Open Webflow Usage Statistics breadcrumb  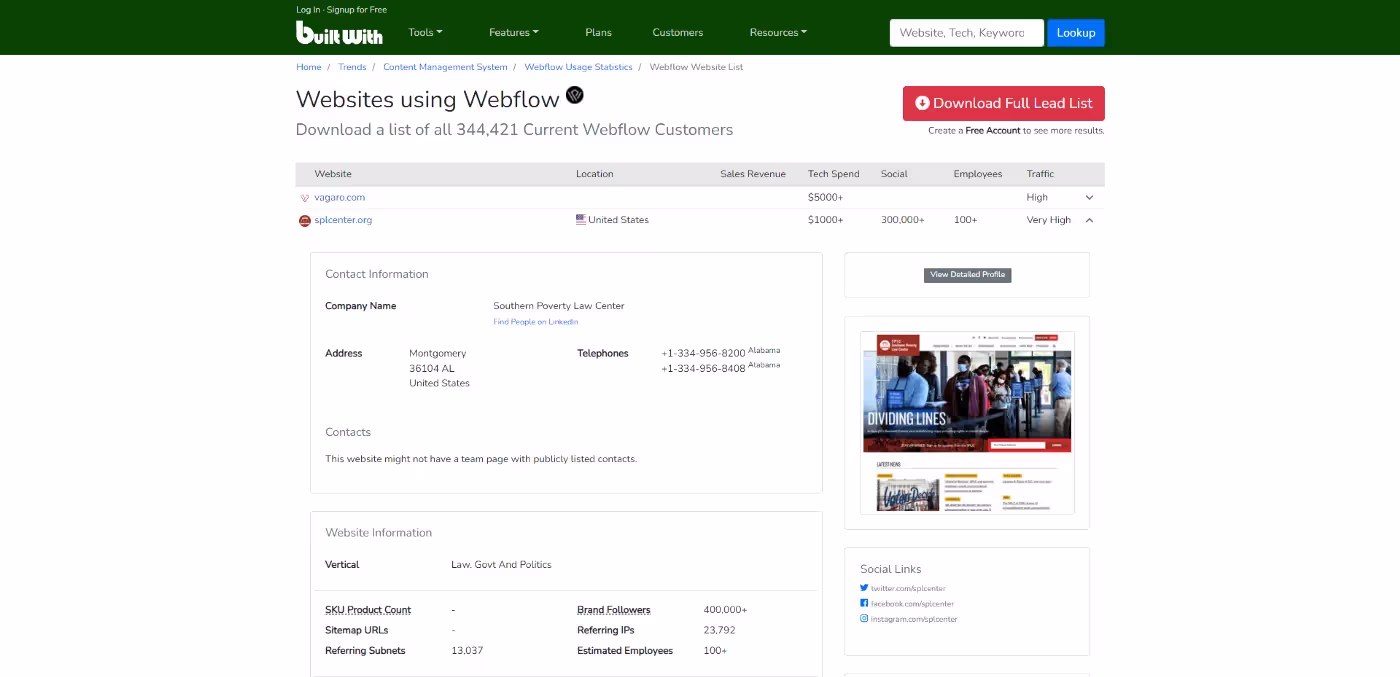[x=578, y=67]
